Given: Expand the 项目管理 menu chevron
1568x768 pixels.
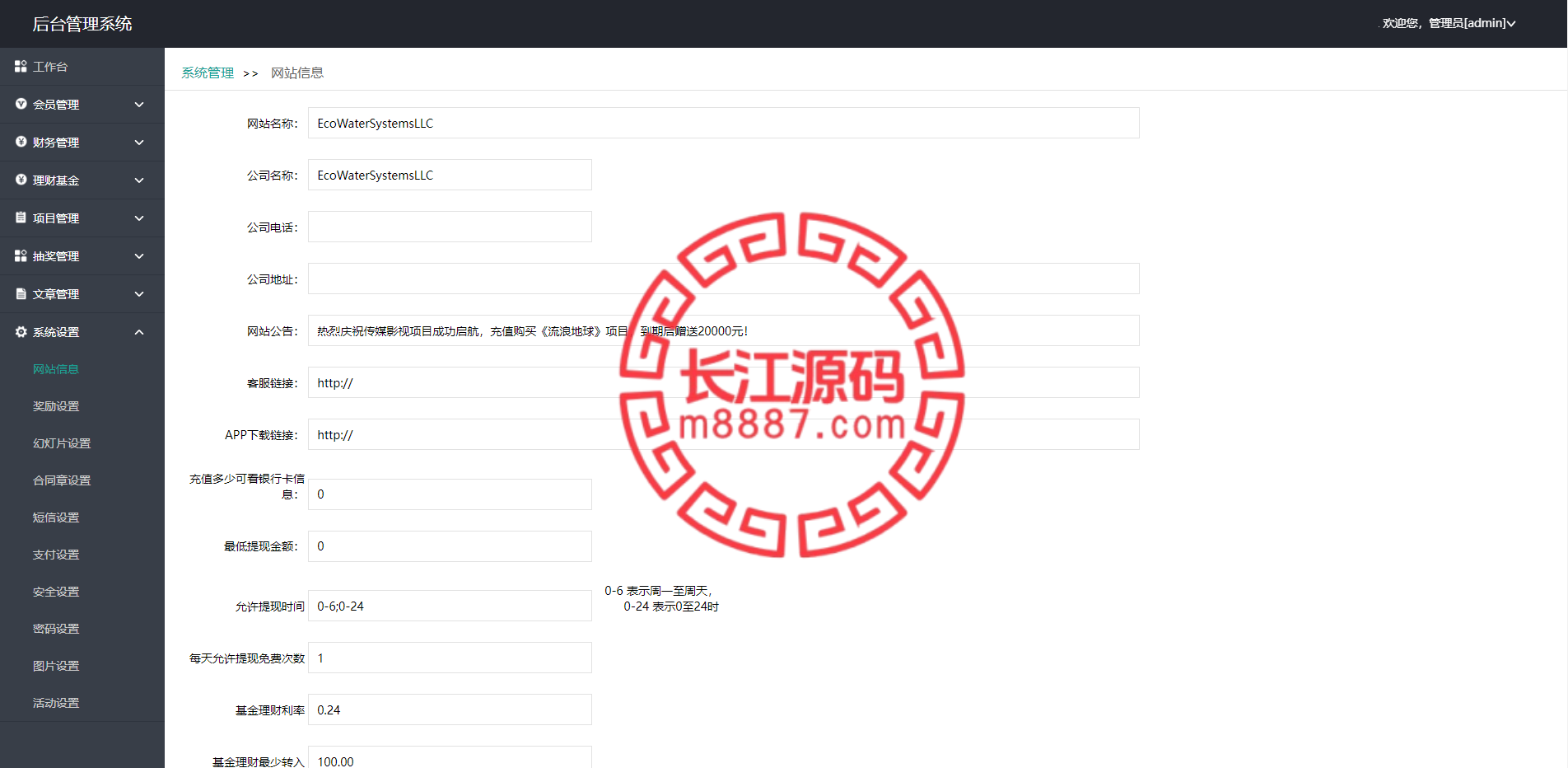Looking at the screenshot, I should click(x=139, y=218).
